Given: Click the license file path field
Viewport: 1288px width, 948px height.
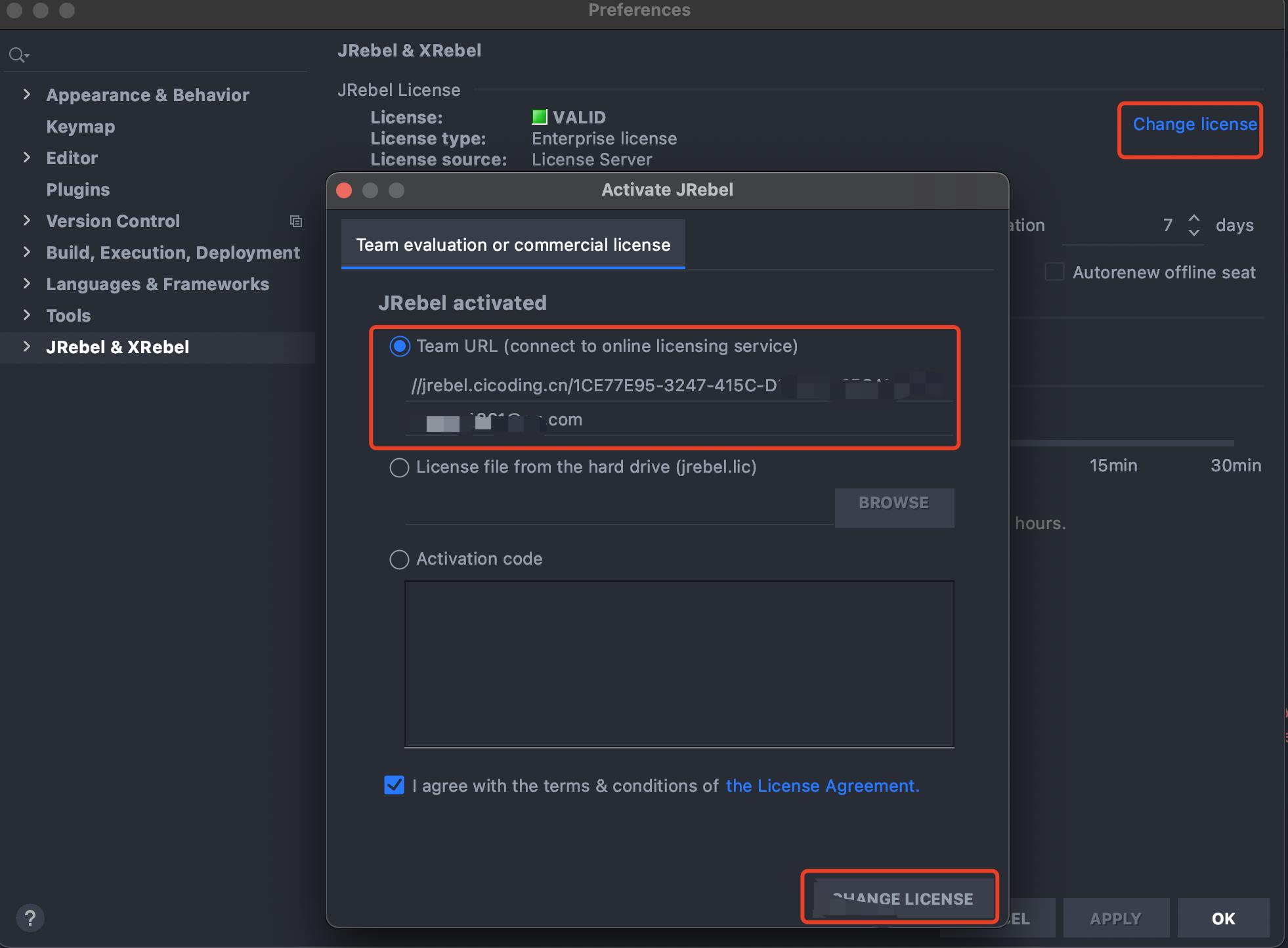Looking at the screenshot, I should click(x=620, y=507).
